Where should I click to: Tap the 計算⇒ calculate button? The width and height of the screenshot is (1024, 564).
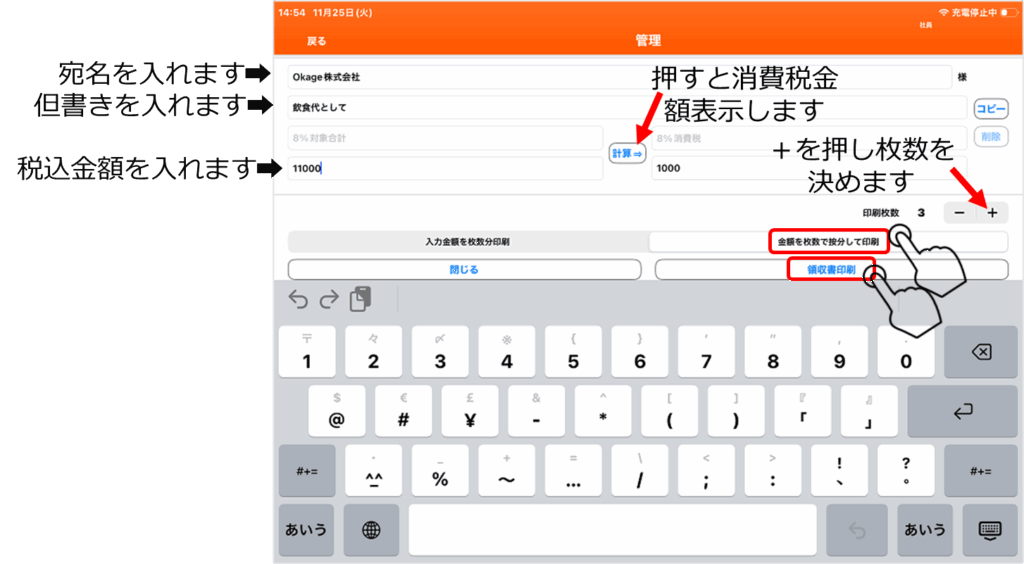point(628,154)
